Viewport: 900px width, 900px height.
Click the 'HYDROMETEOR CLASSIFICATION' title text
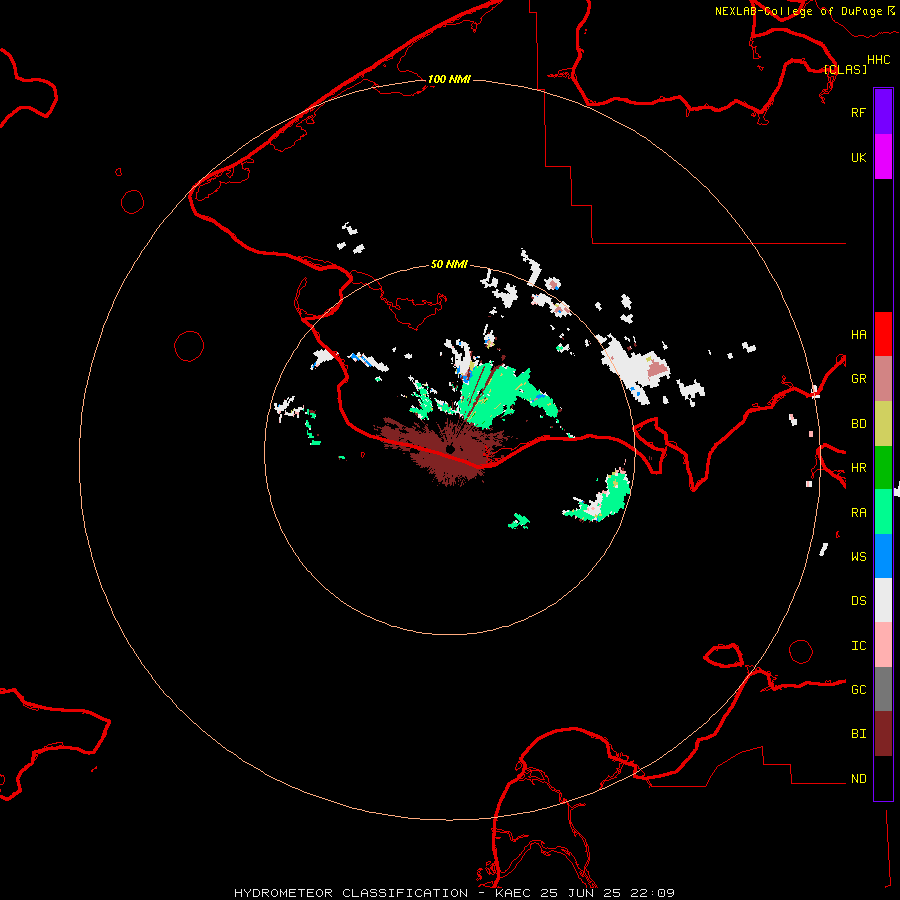pyautogui.click(x=351, y=893)
